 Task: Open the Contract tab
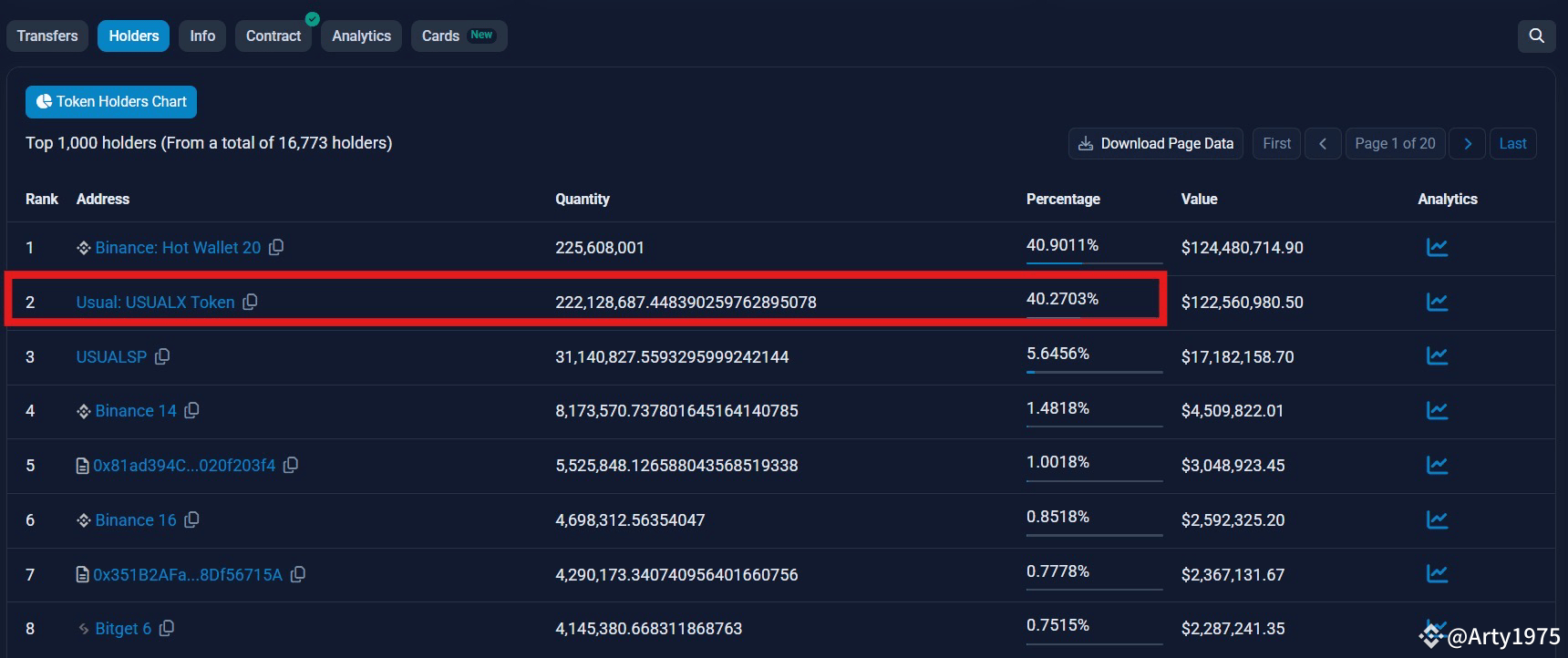tap(273, 36)
